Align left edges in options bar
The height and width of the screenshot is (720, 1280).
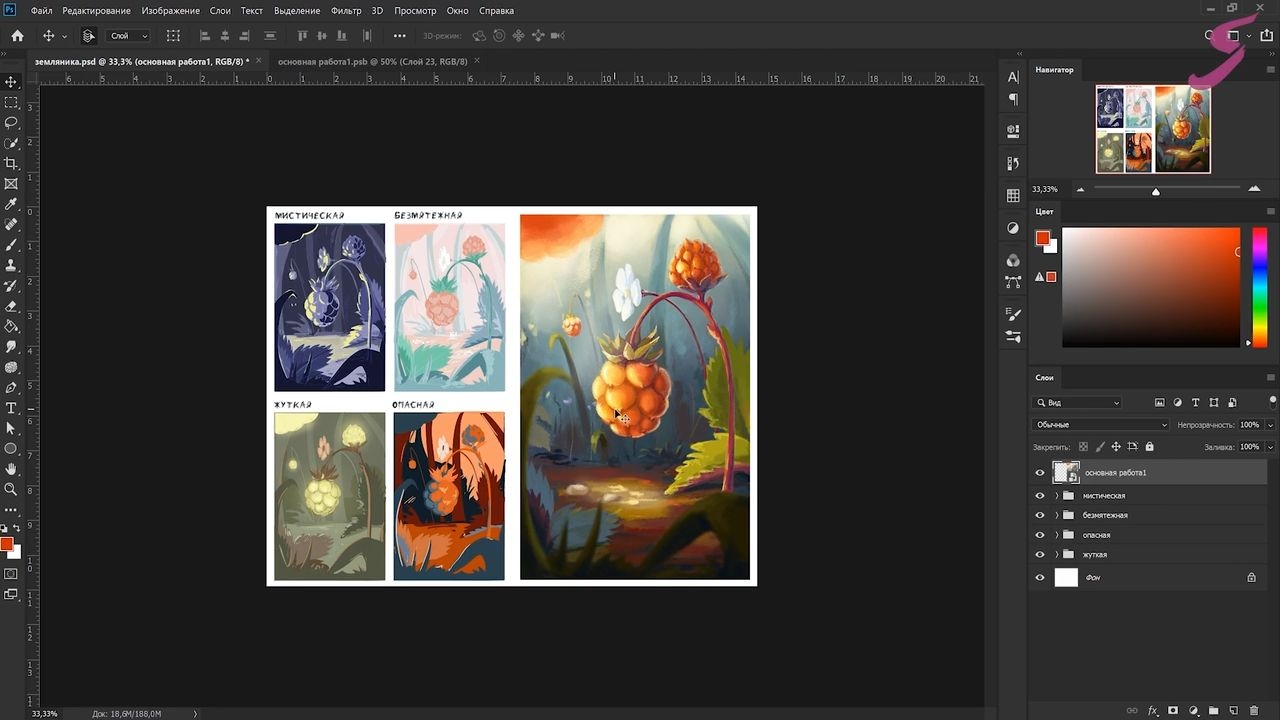pos(205,36)
